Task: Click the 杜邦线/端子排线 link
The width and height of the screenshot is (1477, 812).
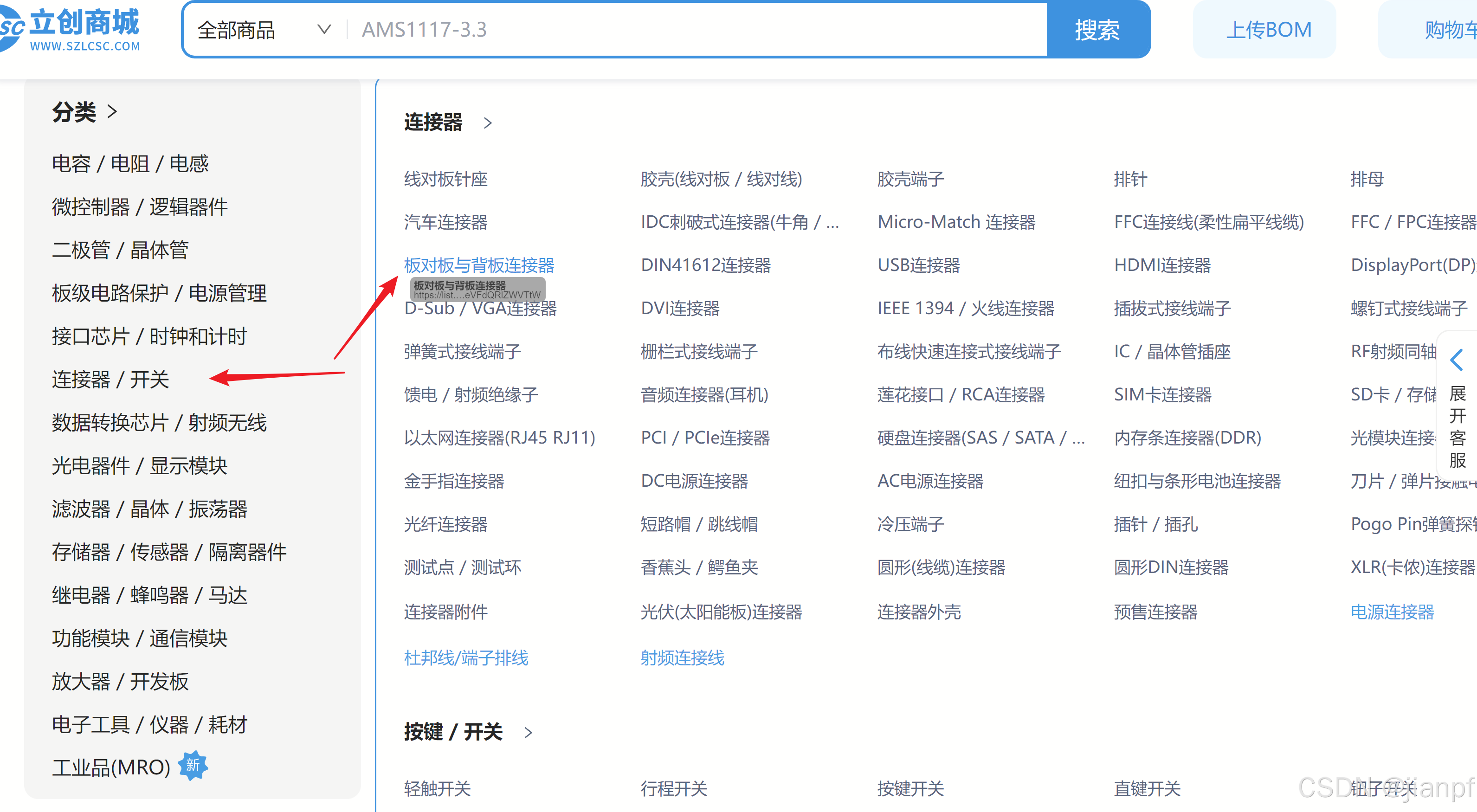Action: (x=465, y=657)
